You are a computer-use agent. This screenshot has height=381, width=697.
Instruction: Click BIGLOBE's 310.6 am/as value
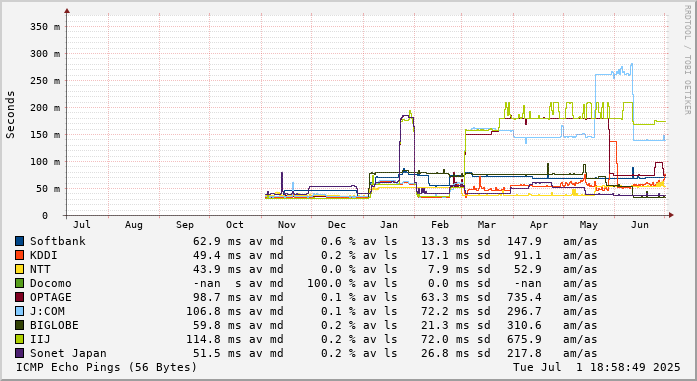pos(524,325)
